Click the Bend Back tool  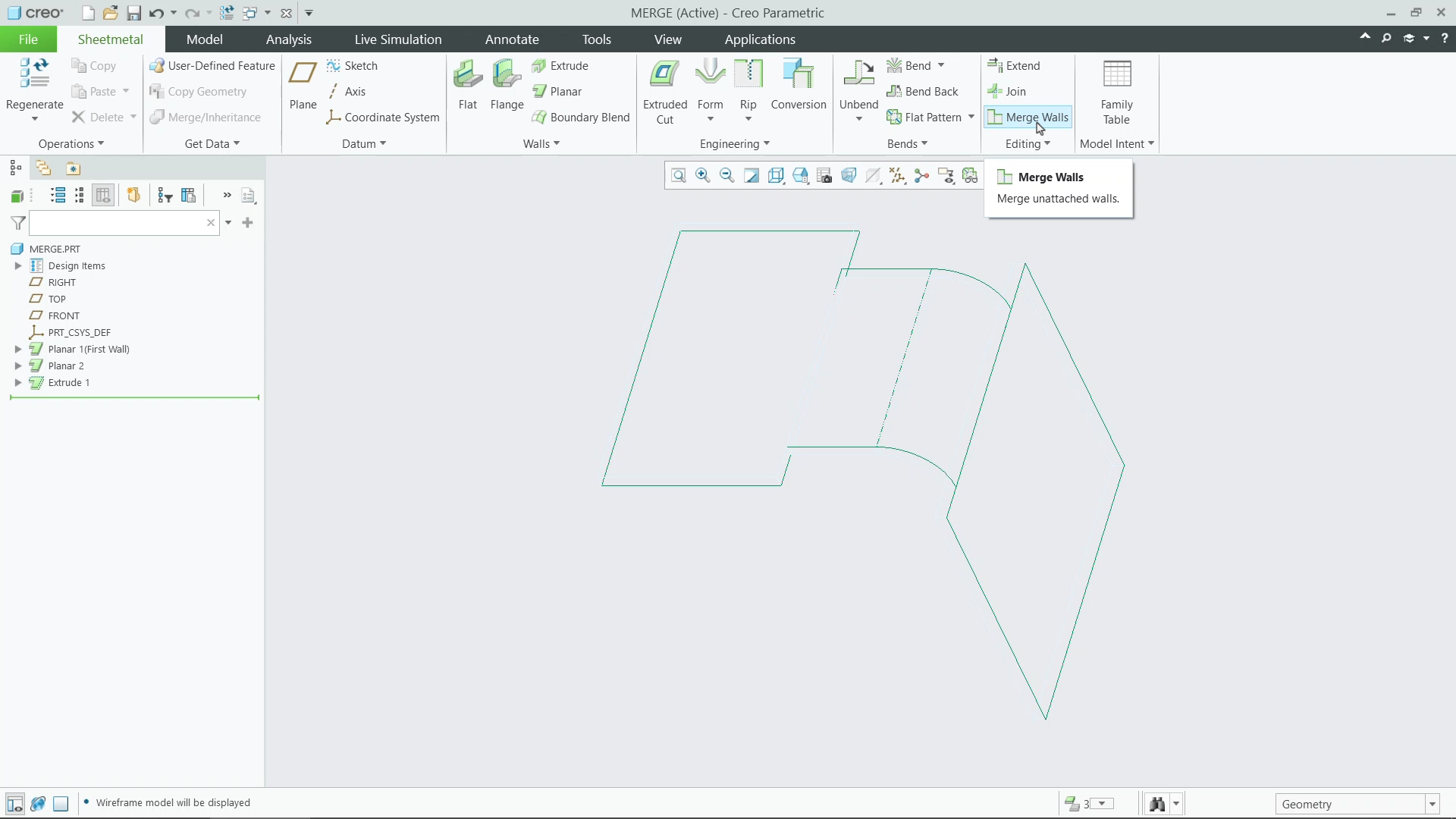pos(922,92)
